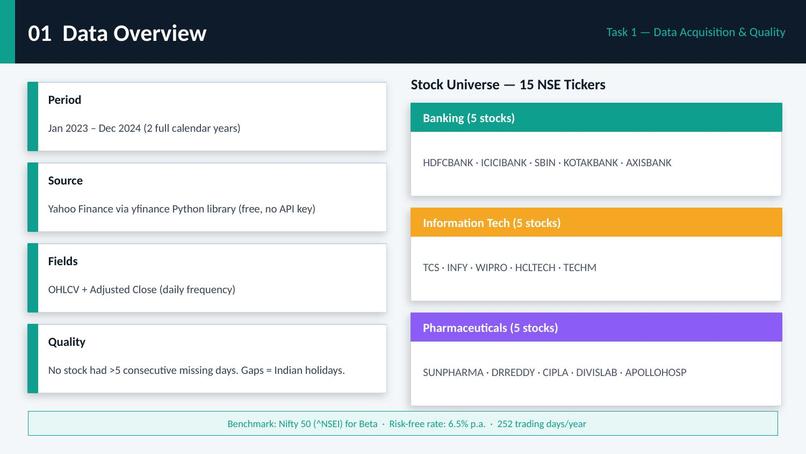Select the 'Source' card heading
Screen dimensions: 806x454
point(65,180)
